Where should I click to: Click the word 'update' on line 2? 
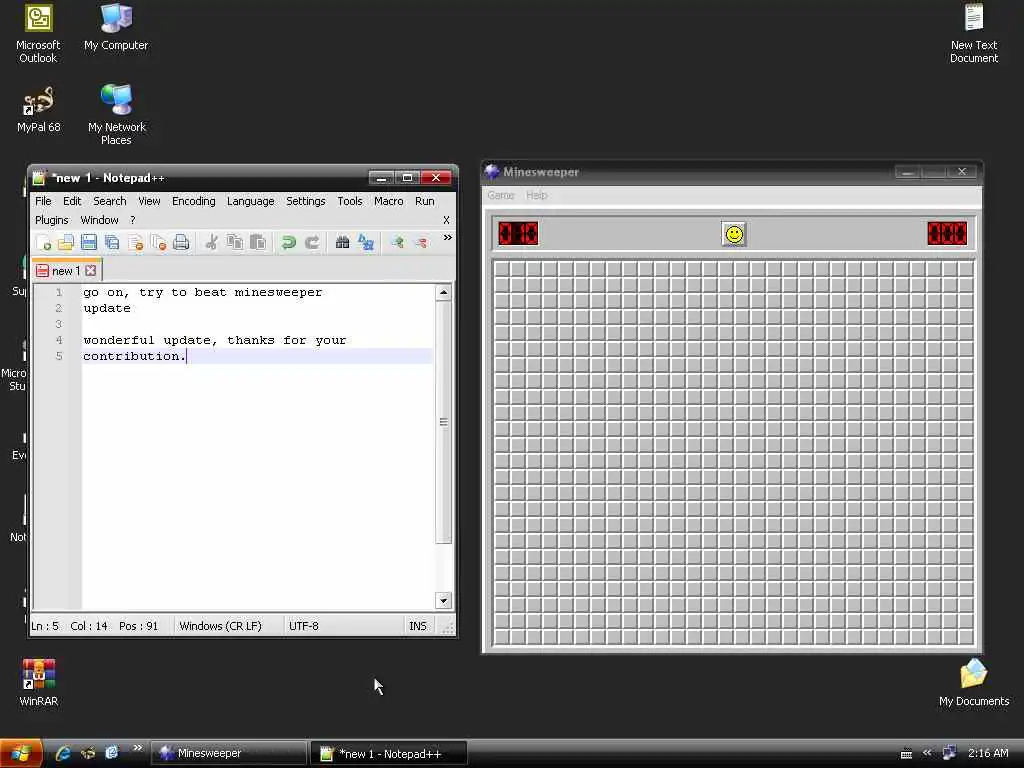107,308
